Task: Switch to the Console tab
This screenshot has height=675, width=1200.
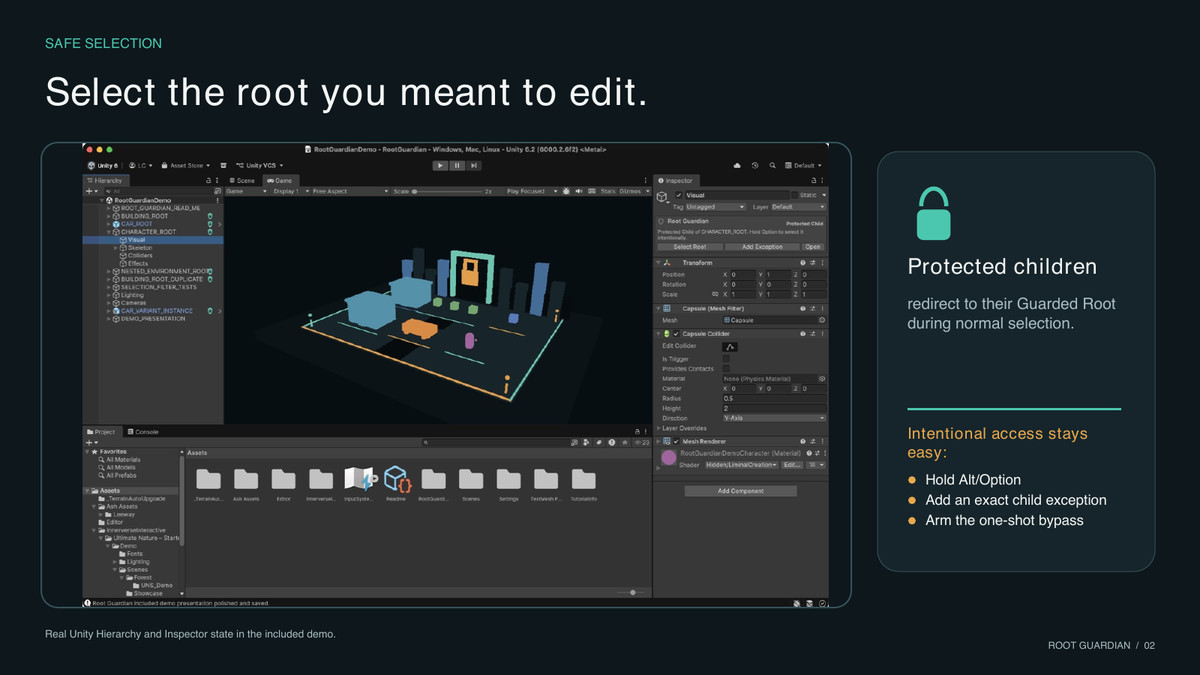Action: 143,432
